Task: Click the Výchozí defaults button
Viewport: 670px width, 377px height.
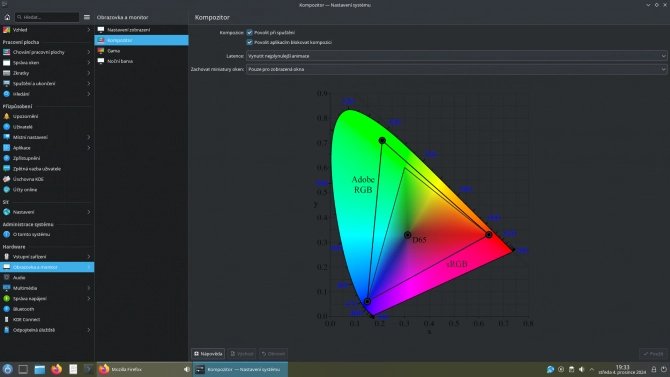Action: point(242,354)
